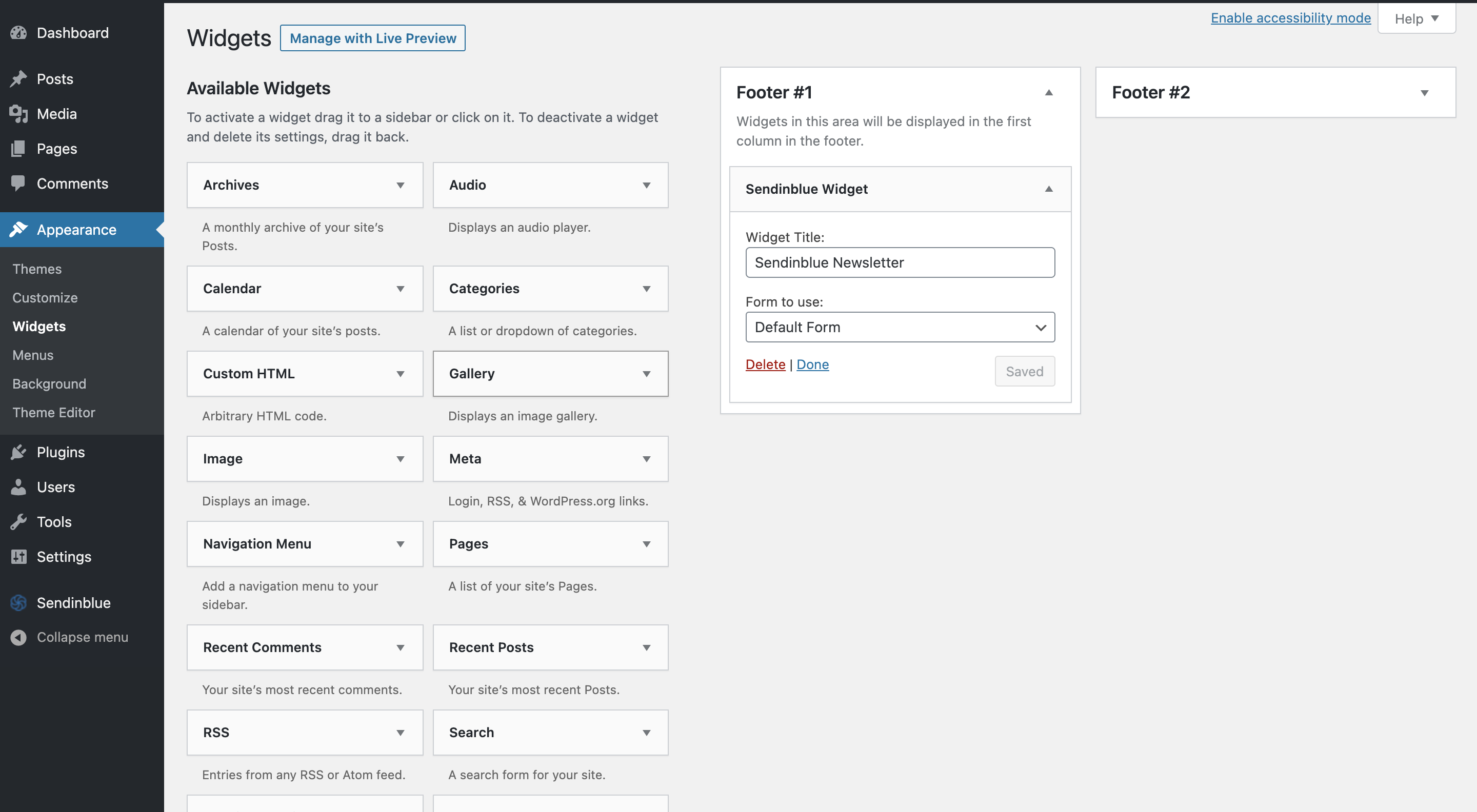Collapse the Footer #1 widget area
Image resolution: width=1477 pixels, height=812 pixels.
coord(1048,92)
